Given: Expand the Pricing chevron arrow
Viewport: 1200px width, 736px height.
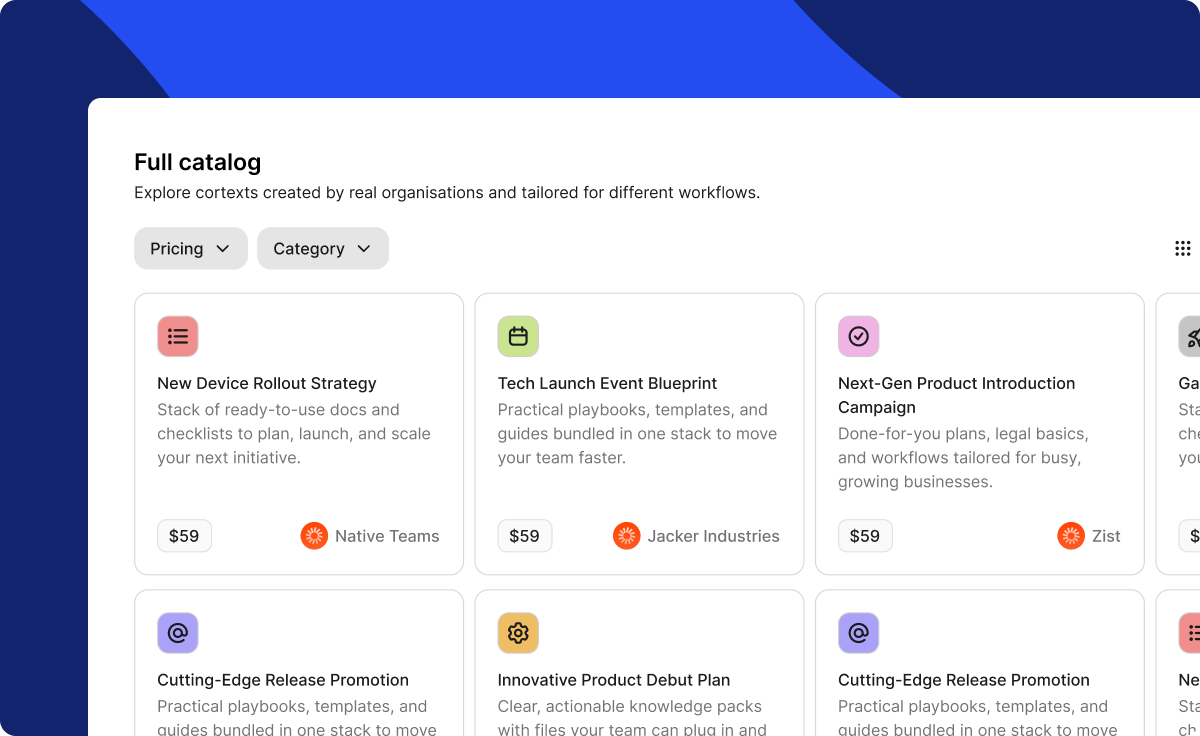Looking at the screenshot, I should (x=223, y=248).
